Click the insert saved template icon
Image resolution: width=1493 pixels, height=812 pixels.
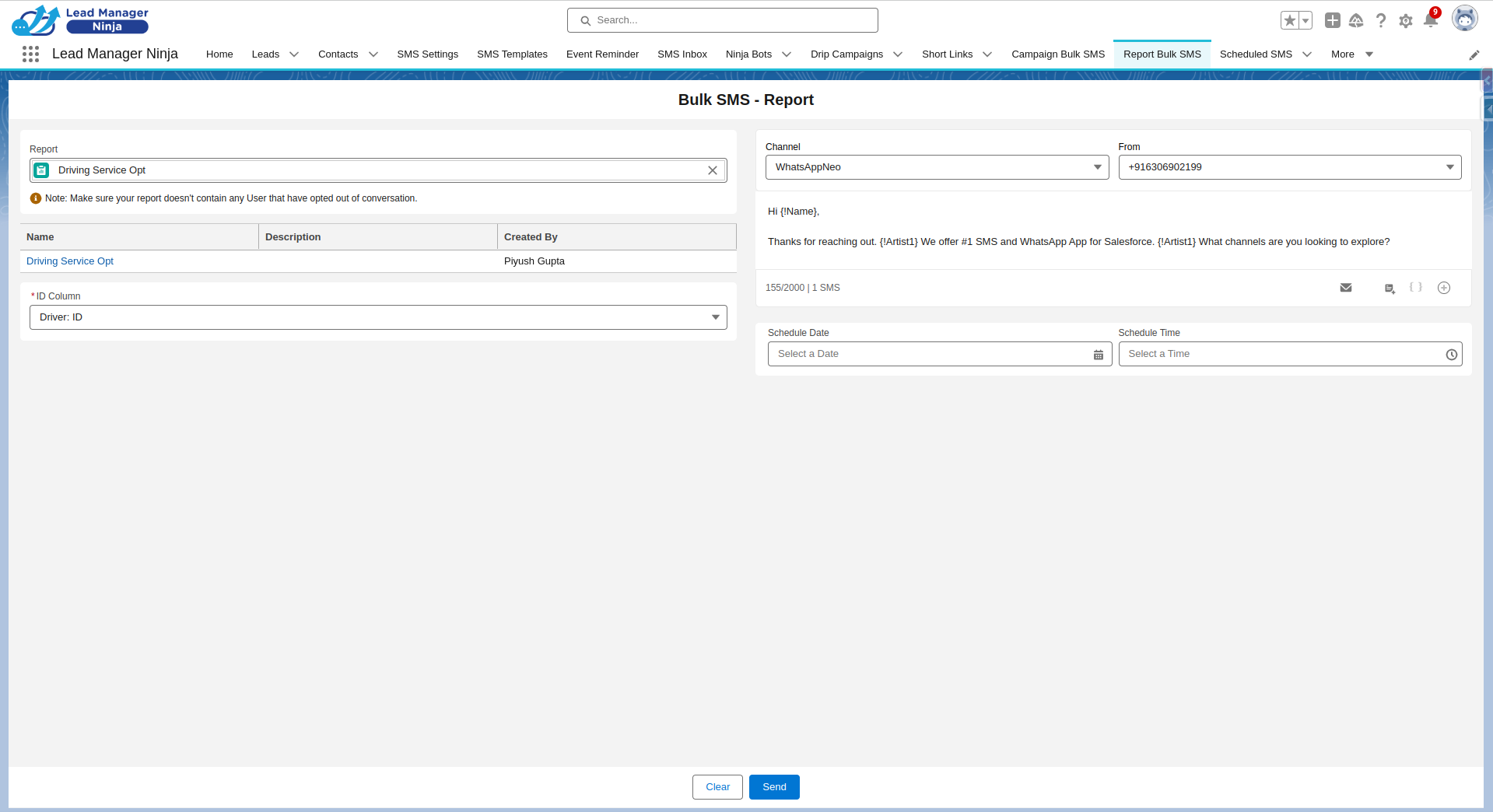point(1390,289)
